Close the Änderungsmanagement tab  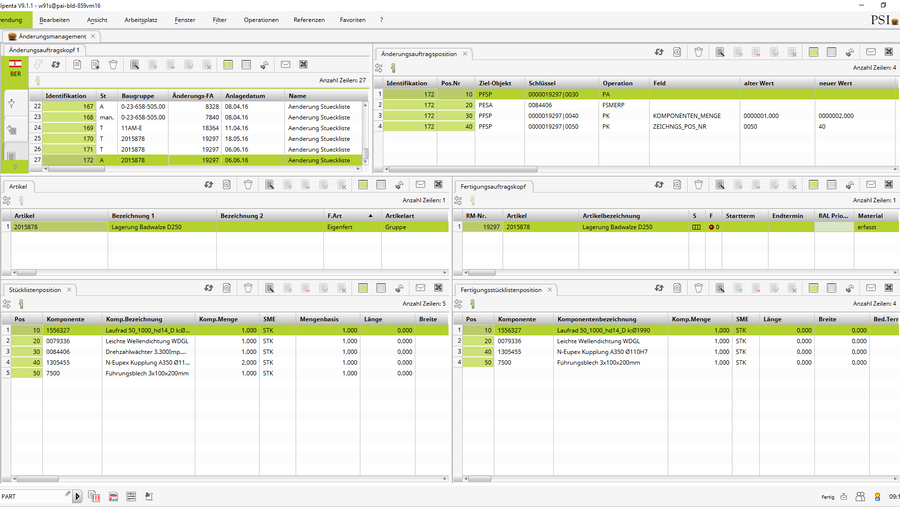click(x=93, y=36)
